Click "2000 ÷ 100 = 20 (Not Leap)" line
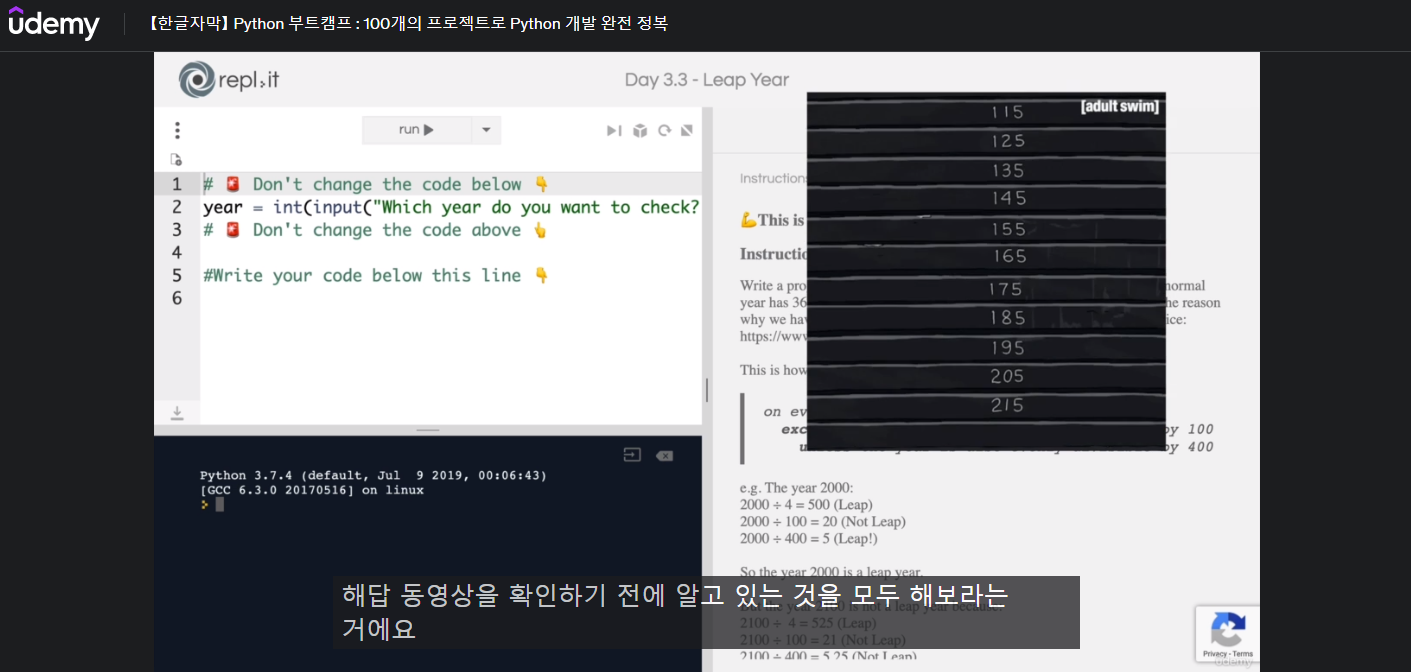1411x672 pixels. click(x=823, y=521)
